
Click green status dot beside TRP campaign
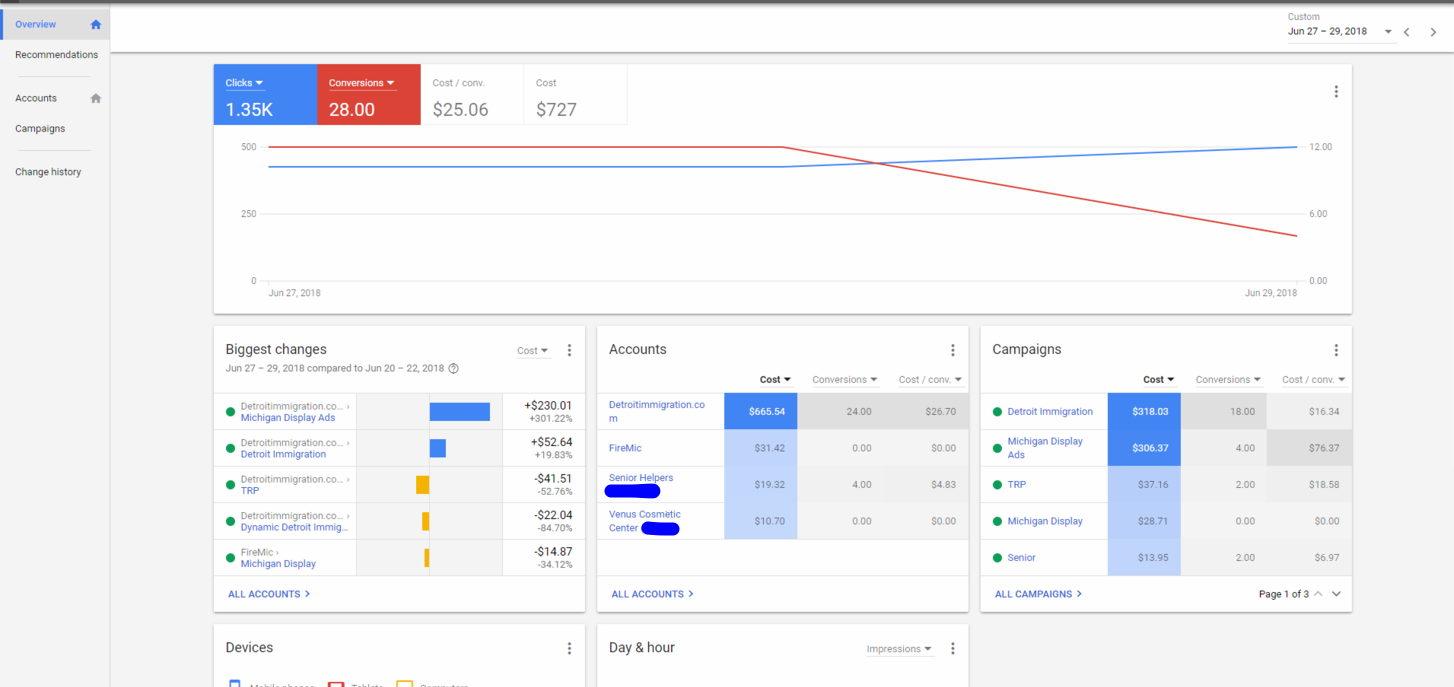997,485
